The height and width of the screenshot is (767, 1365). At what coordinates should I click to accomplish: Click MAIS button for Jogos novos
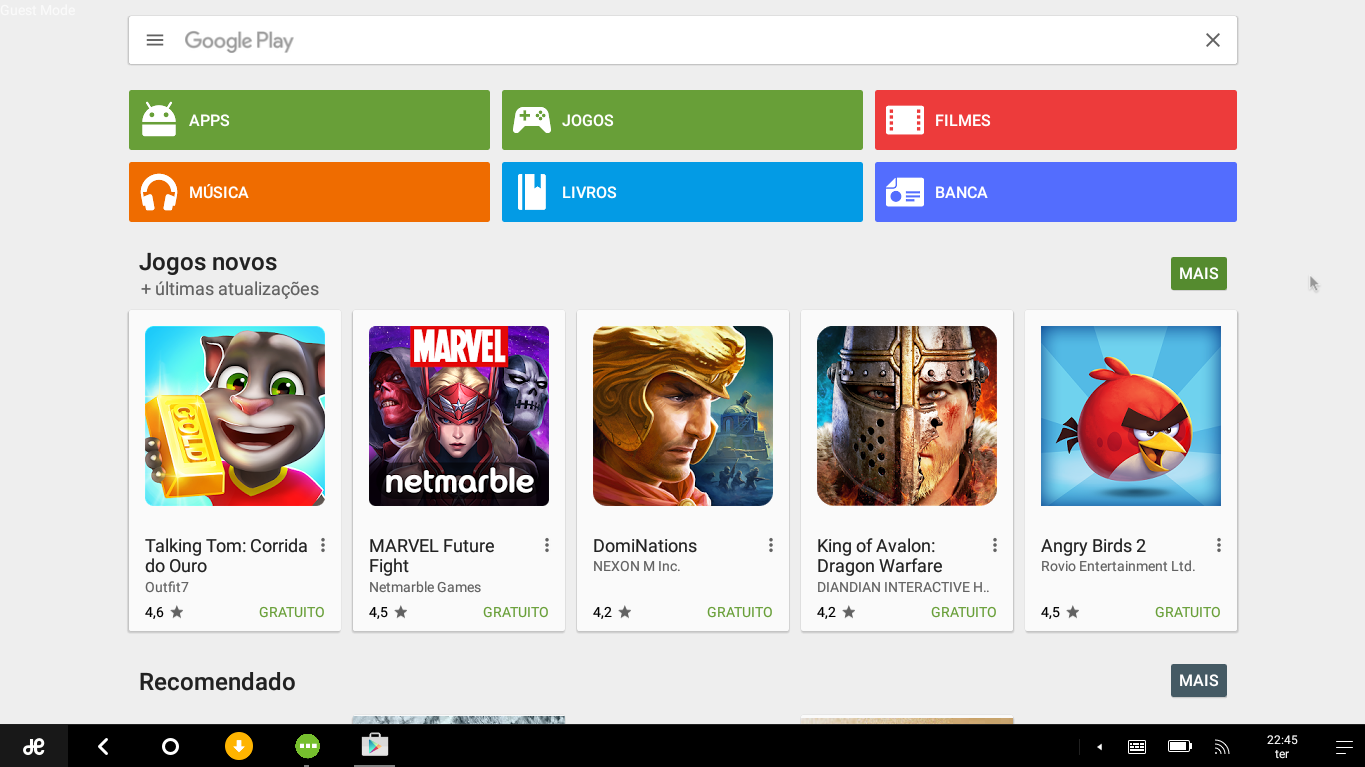1199,273
